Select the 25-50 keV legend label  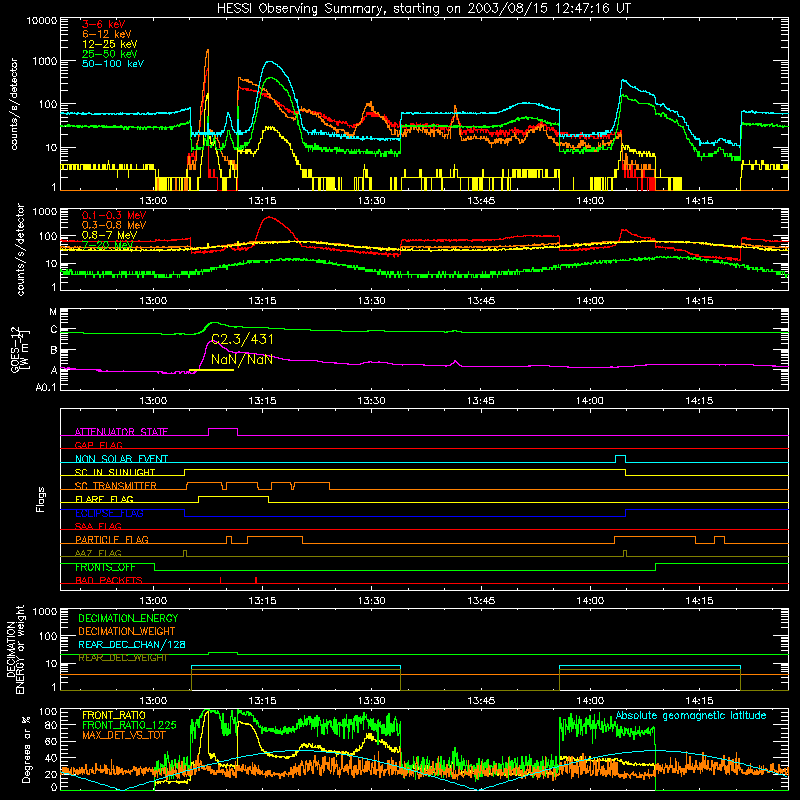(x=110, y=54)
